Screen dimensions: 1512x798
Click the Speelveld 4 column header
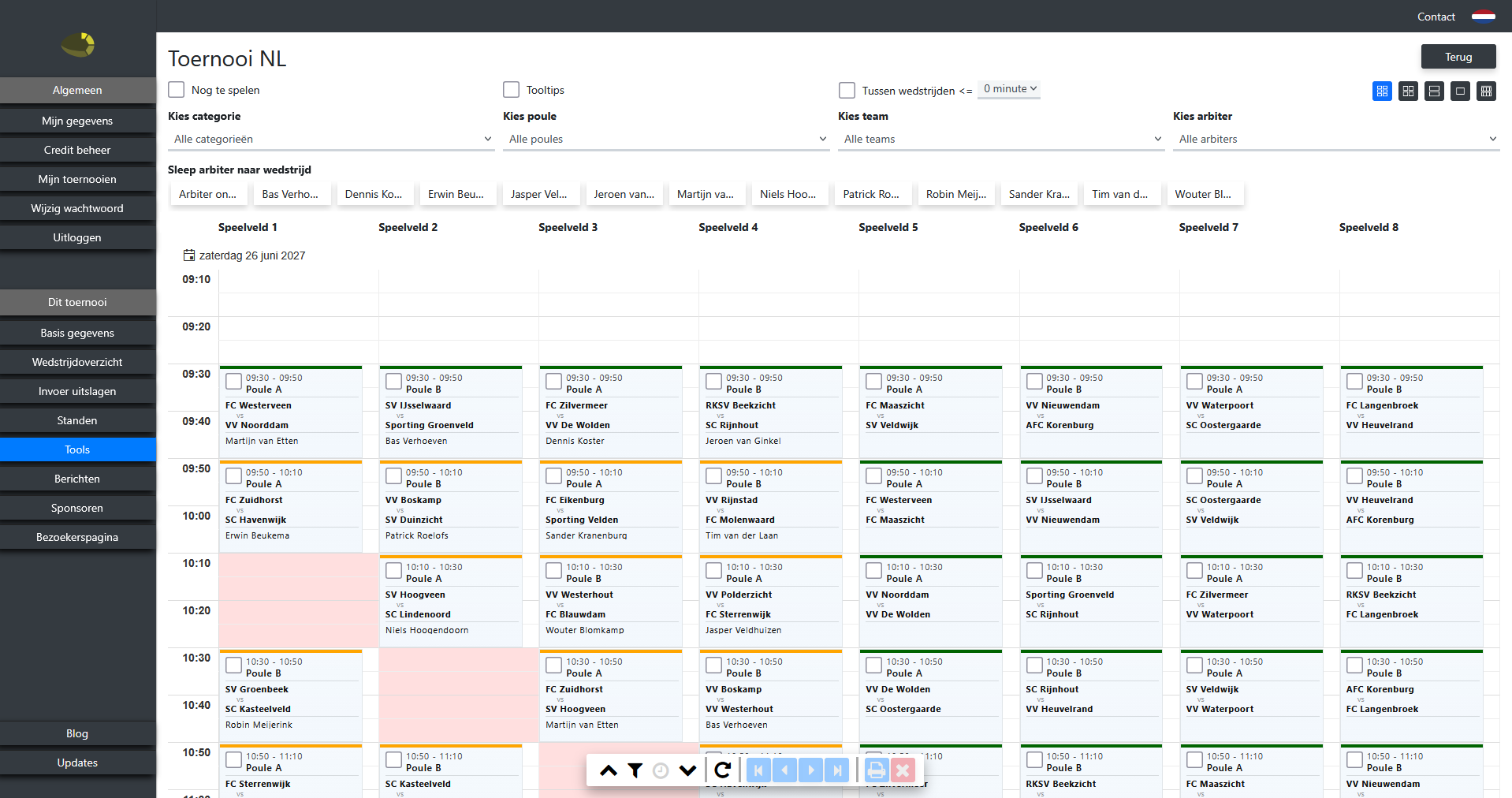[728, 227]
